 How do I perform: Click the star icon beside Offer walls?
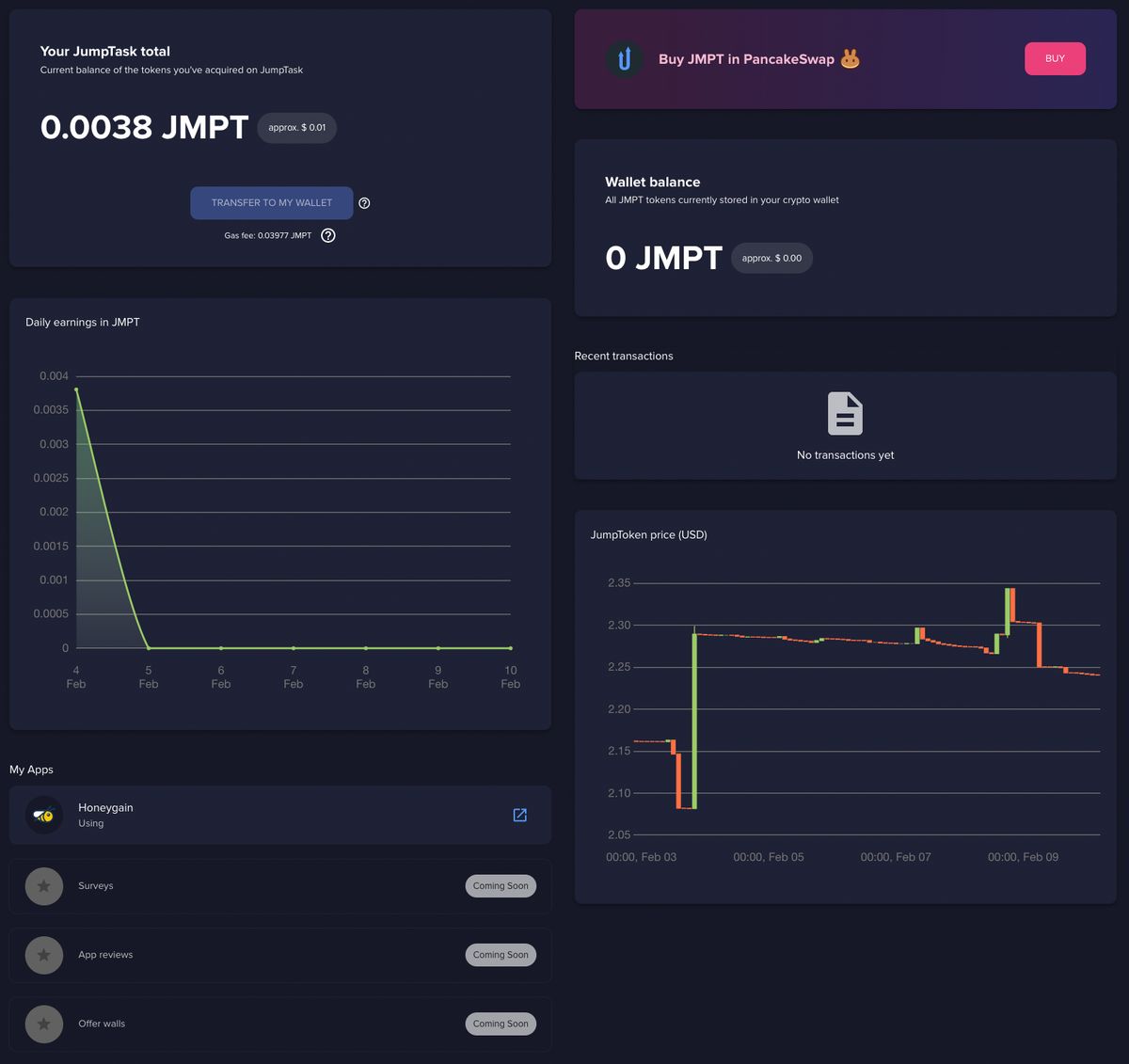[43, 1024]
